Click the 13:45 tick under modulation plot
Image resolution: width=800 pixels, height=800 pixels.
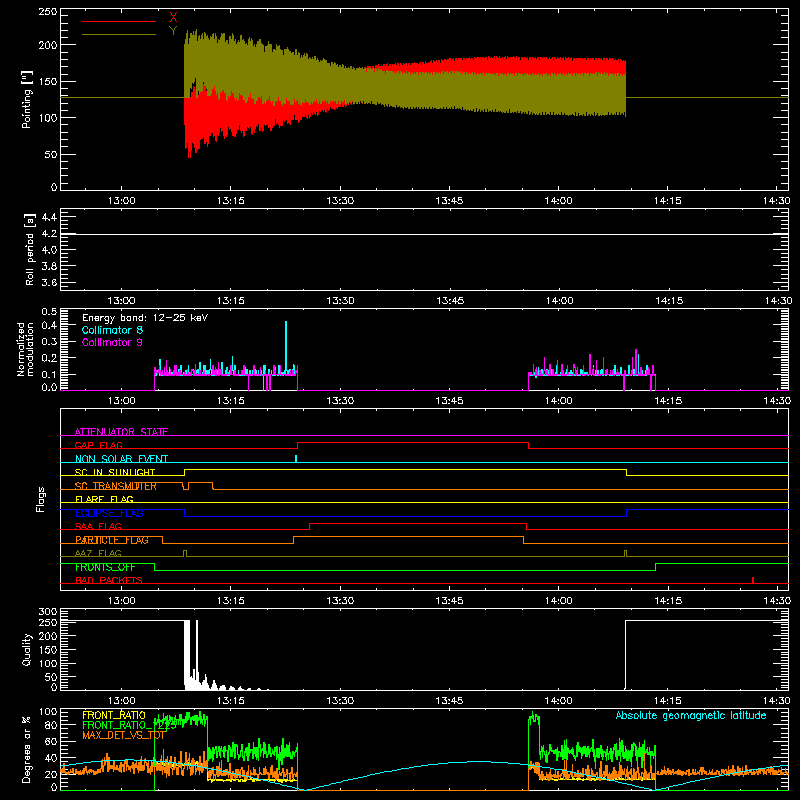click(449, 401)
